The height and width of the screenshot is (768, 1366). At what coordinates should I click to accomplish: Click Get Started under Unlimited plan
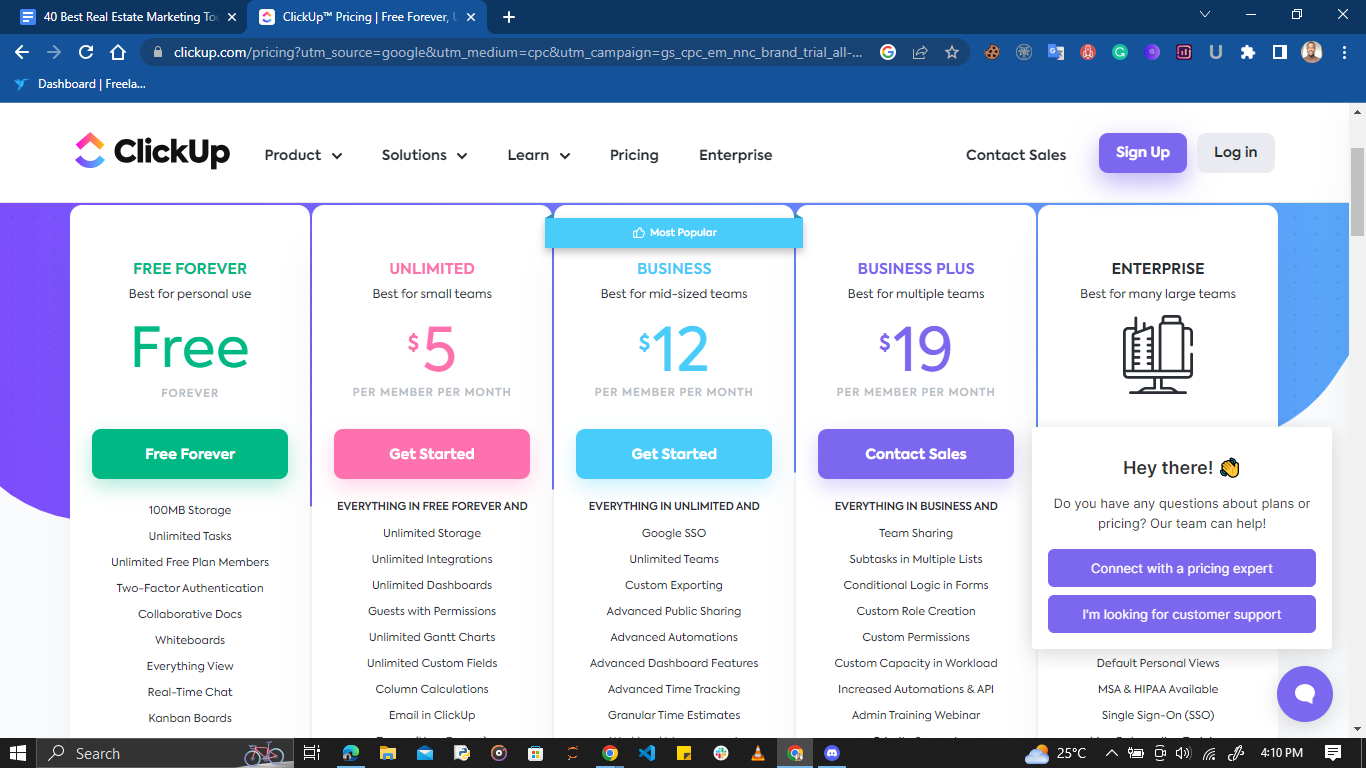point(432,454)
